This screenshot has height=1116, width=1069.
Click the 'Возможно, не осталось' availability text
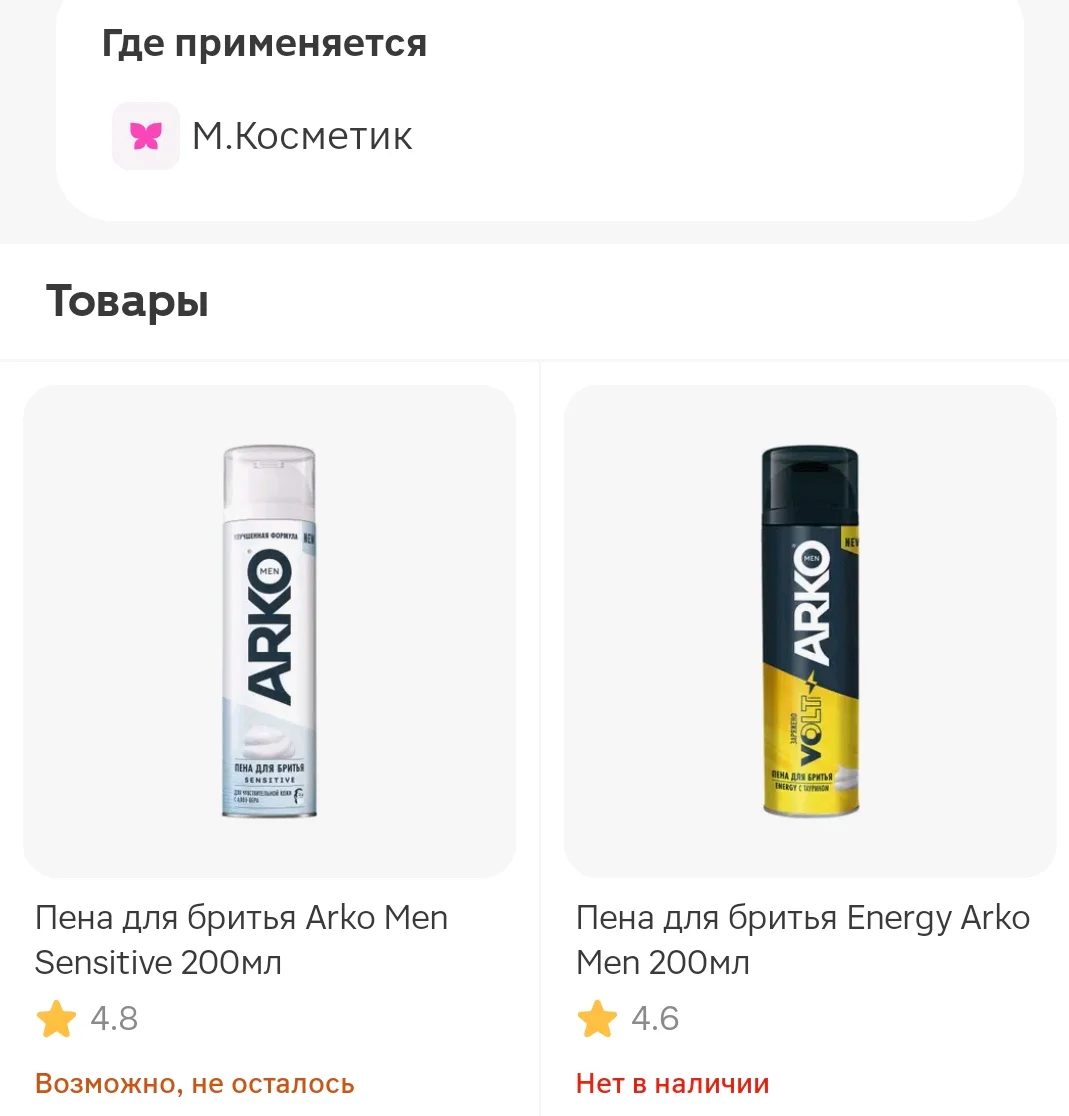(194, 1083)
